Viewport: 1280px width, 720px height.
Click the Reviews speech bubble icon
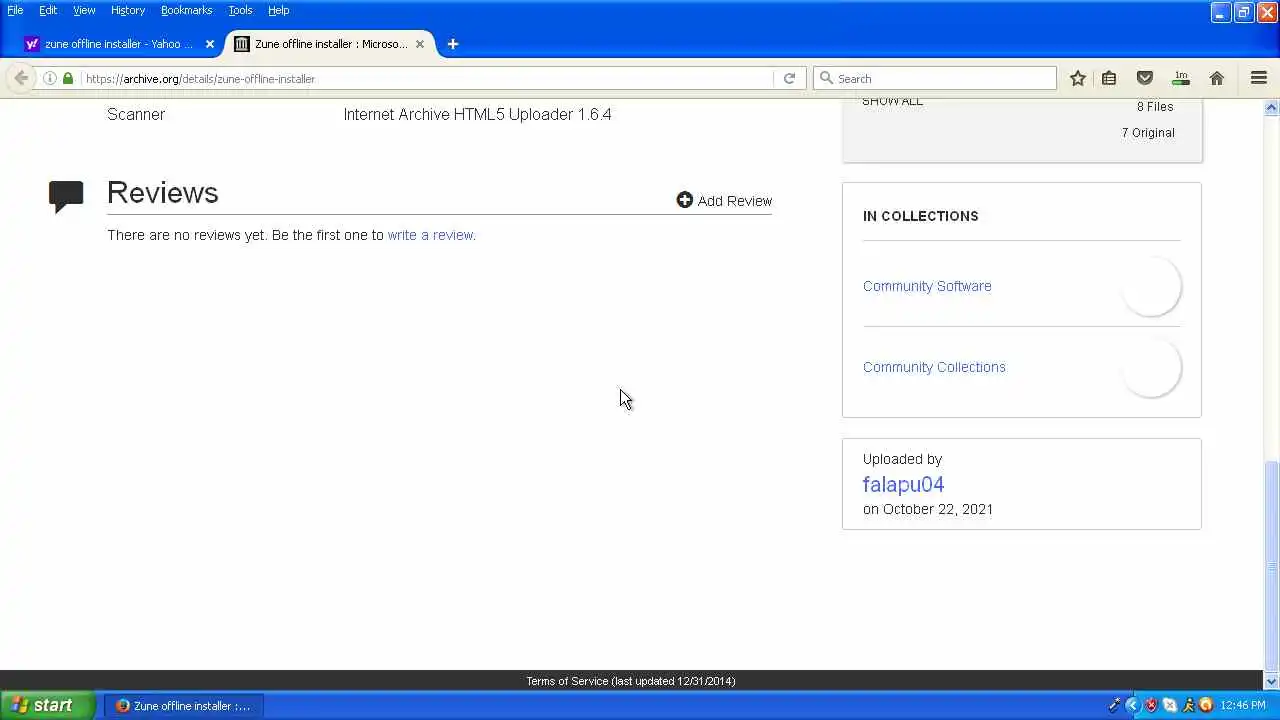(66, 196)
